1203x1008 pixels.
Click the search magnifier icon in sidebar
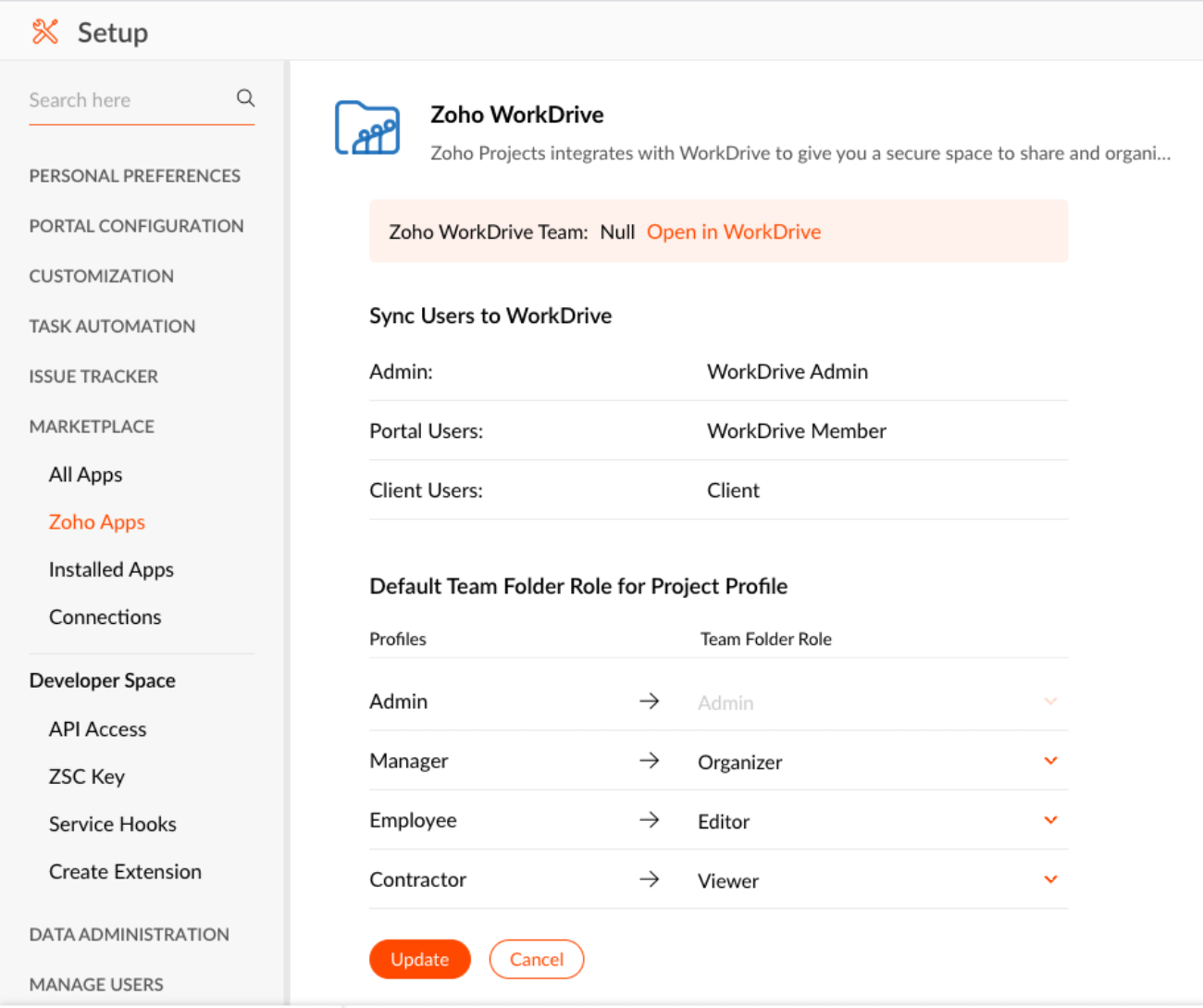point(244,97)
